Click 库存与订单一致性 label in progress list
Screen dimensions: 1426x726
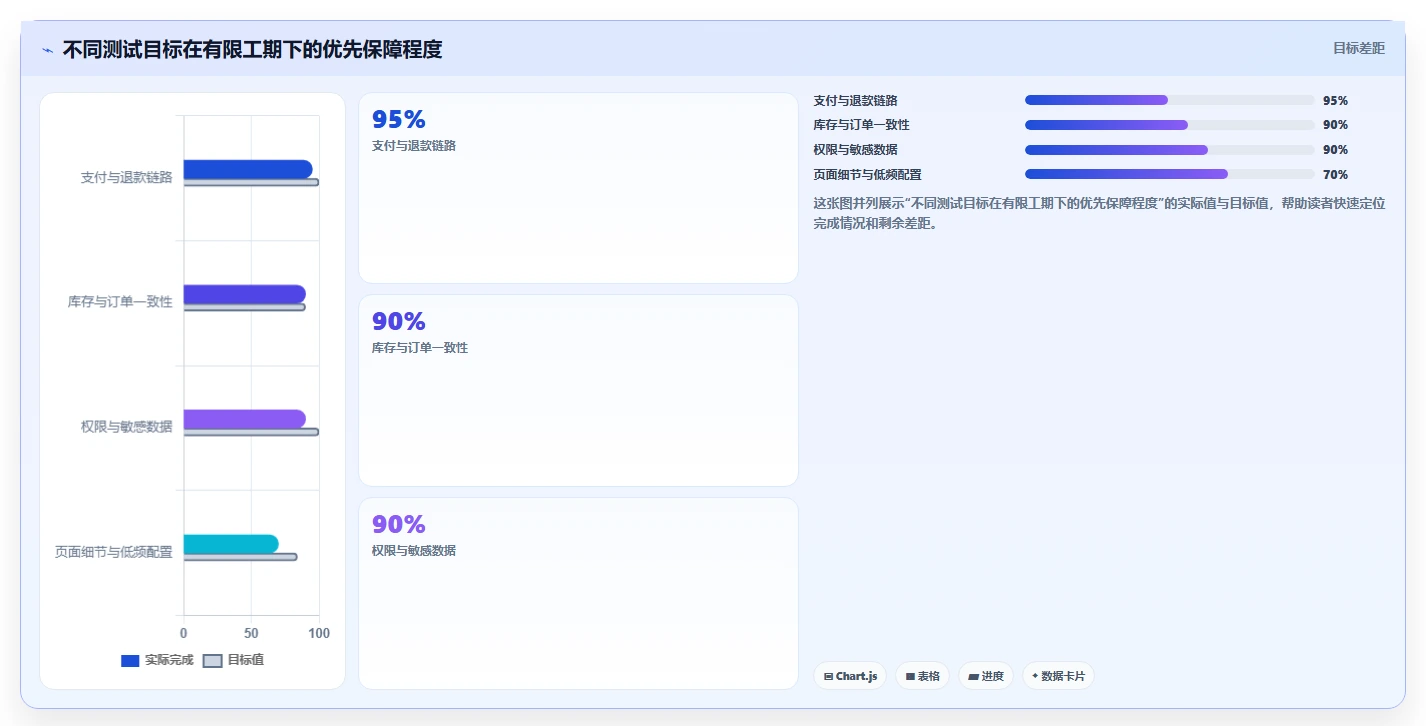[861, 125]
